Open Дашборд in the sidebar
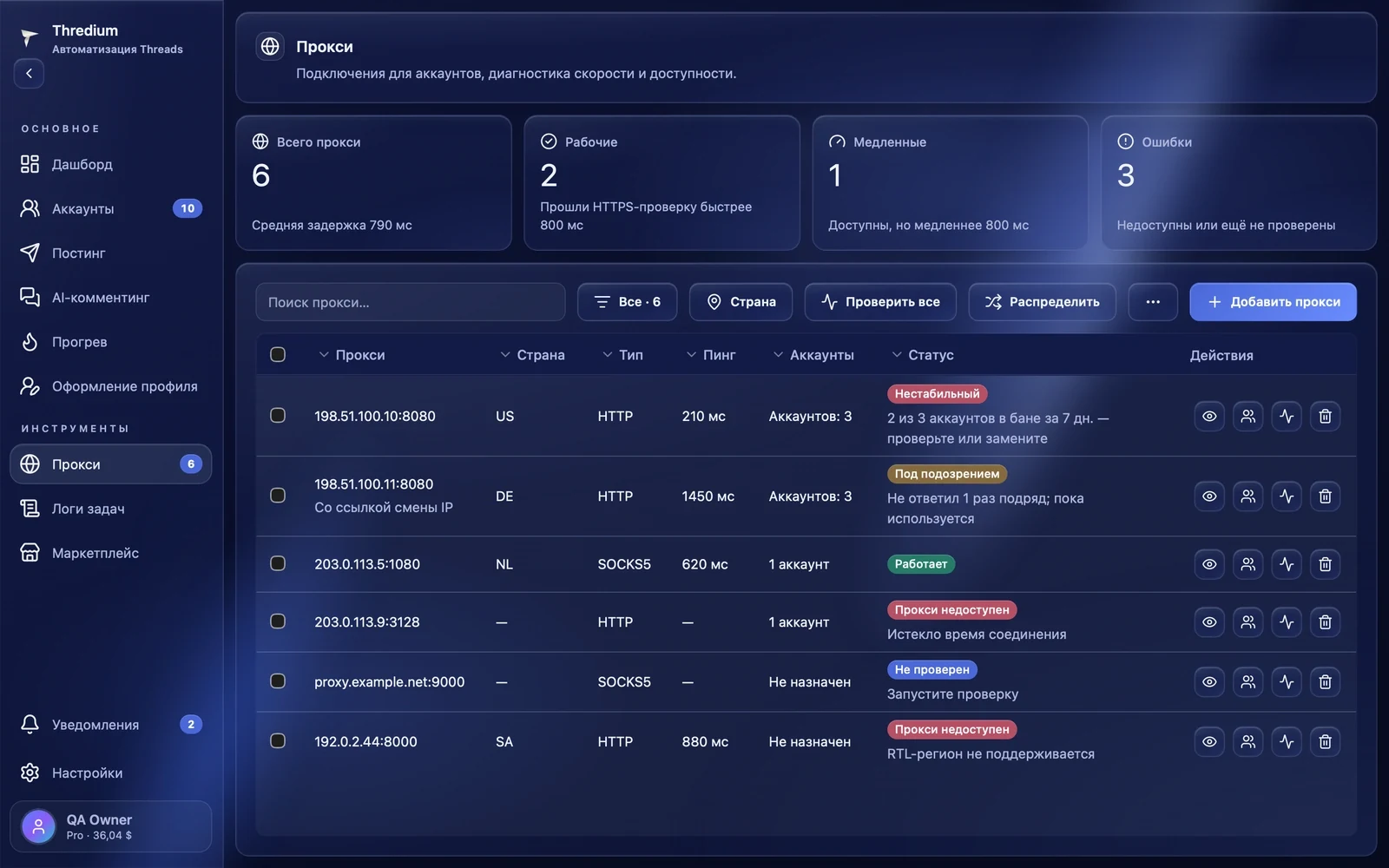The width and height of the screenshot is (1389, 868). pyautogui.click(x=111, y=164)
